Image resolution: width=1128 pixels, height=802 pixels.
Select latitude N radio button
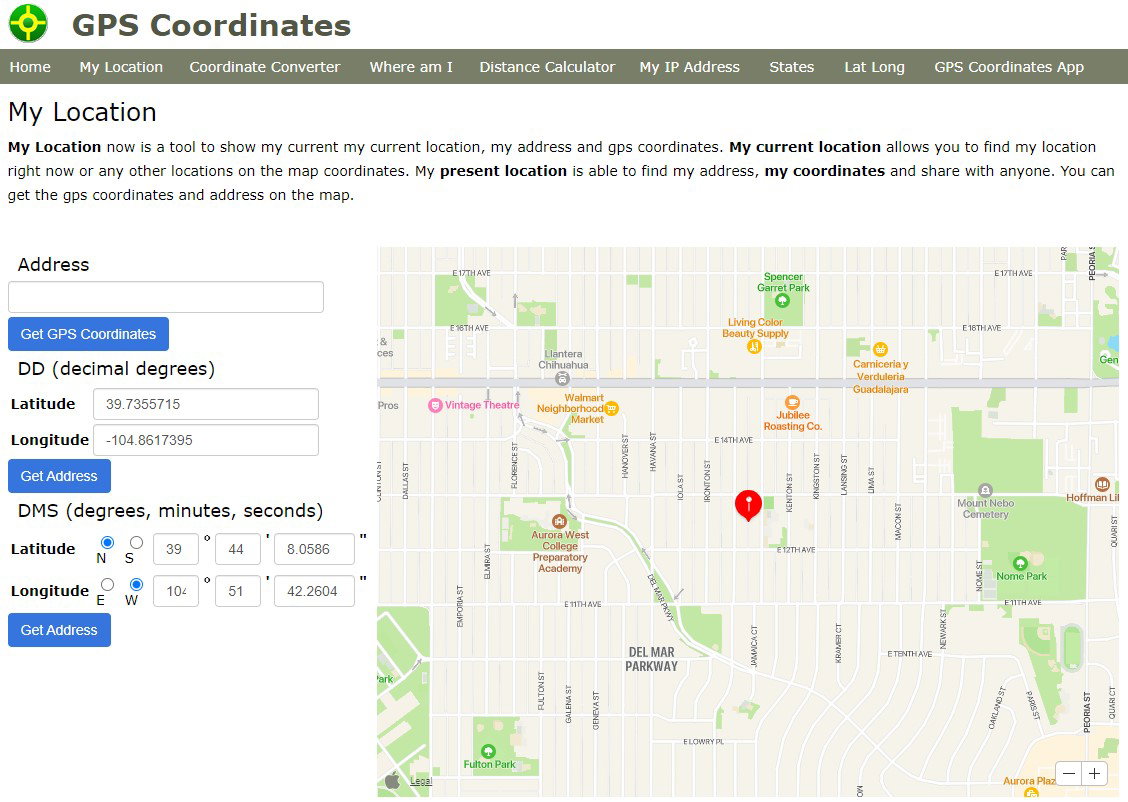[107, 542]
